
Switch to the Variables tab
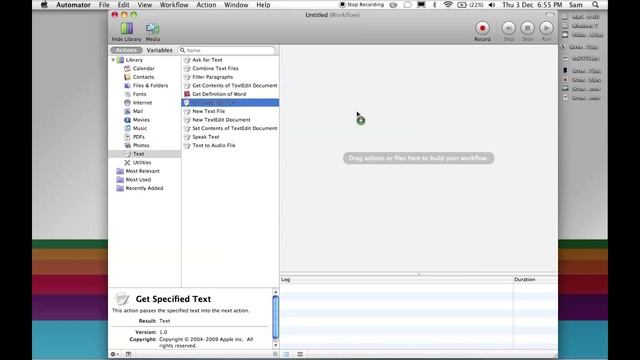(x=159, y=50)
